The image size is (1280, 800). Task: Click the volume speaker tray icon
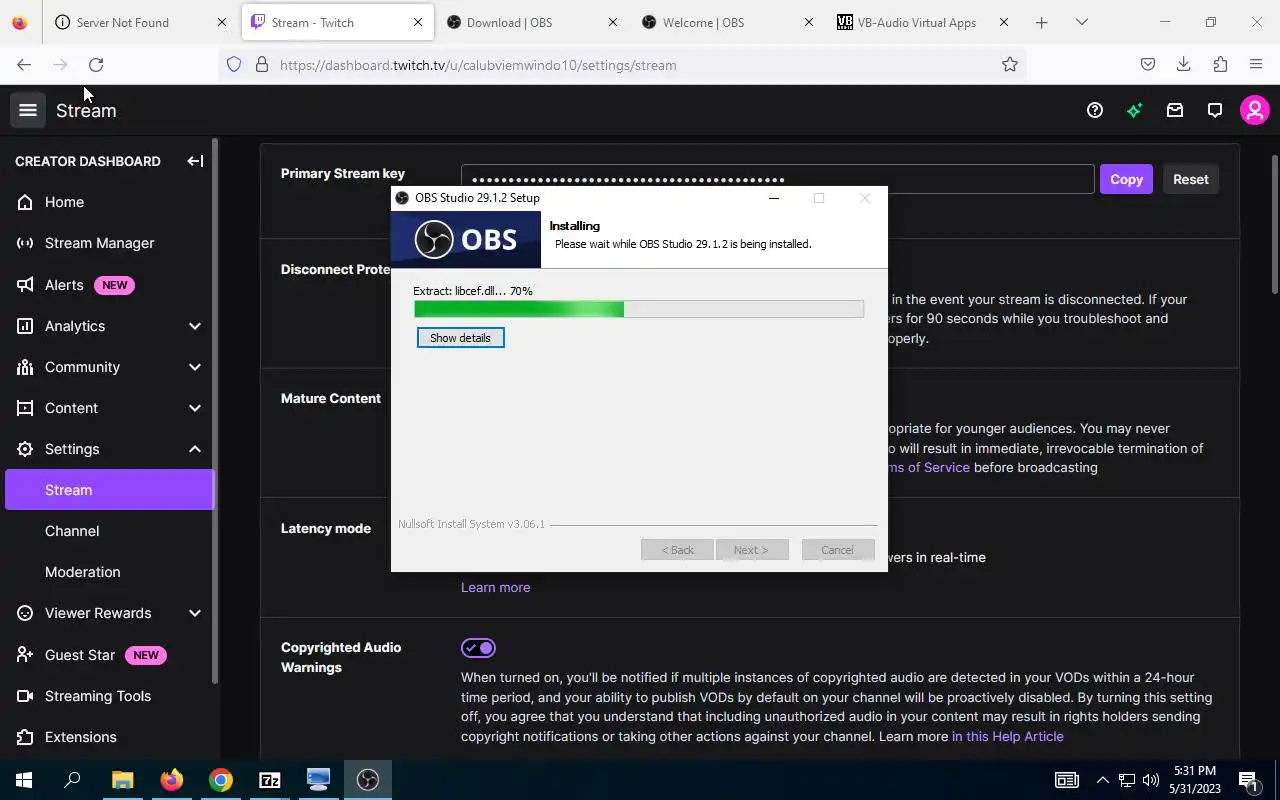(x=1150, y=780)
